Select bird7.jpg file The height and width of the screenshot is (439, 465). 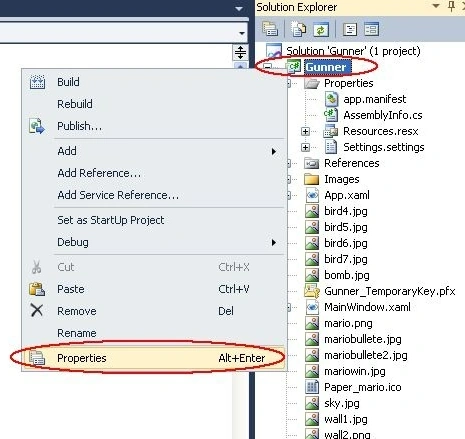[x=345, y=259]
